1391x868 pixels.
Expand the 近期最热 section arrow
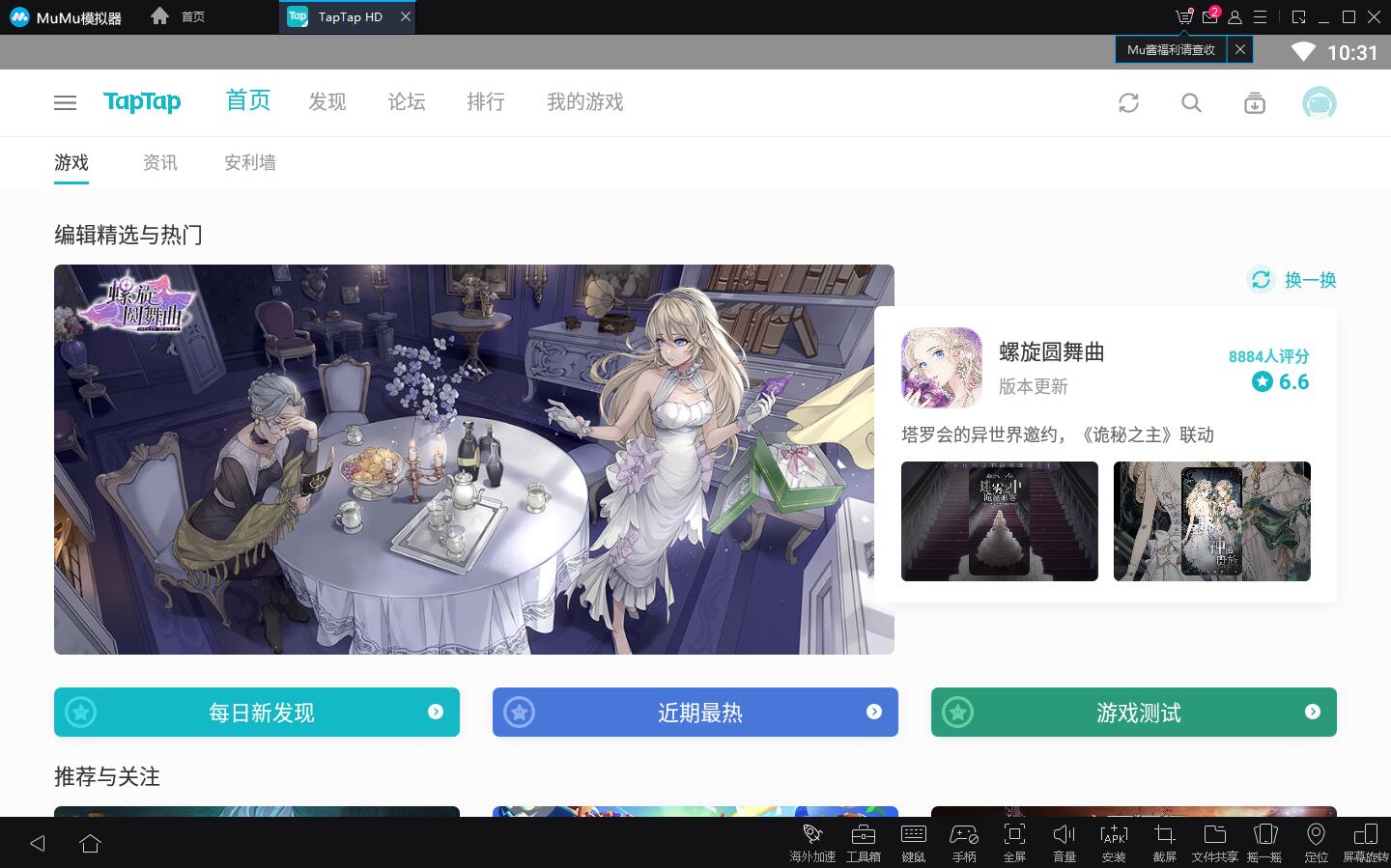873,712
